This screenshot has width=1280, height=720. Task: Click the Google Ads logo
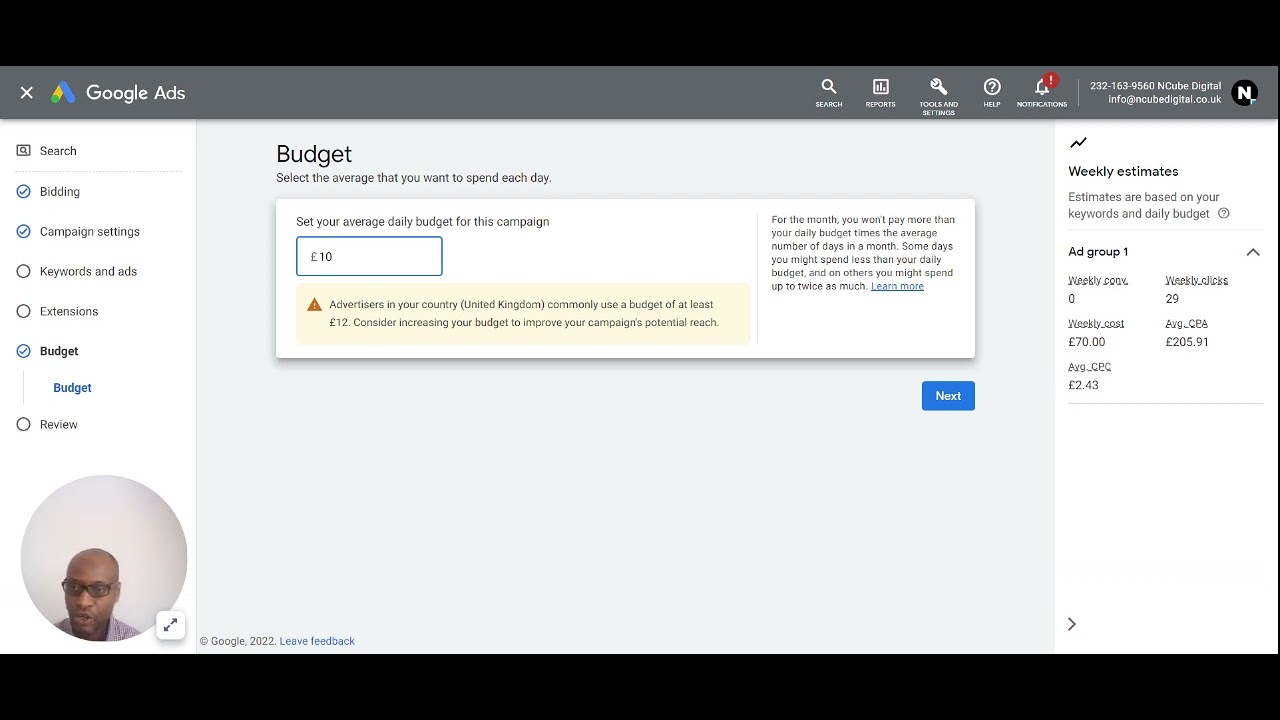pos(118,93)
